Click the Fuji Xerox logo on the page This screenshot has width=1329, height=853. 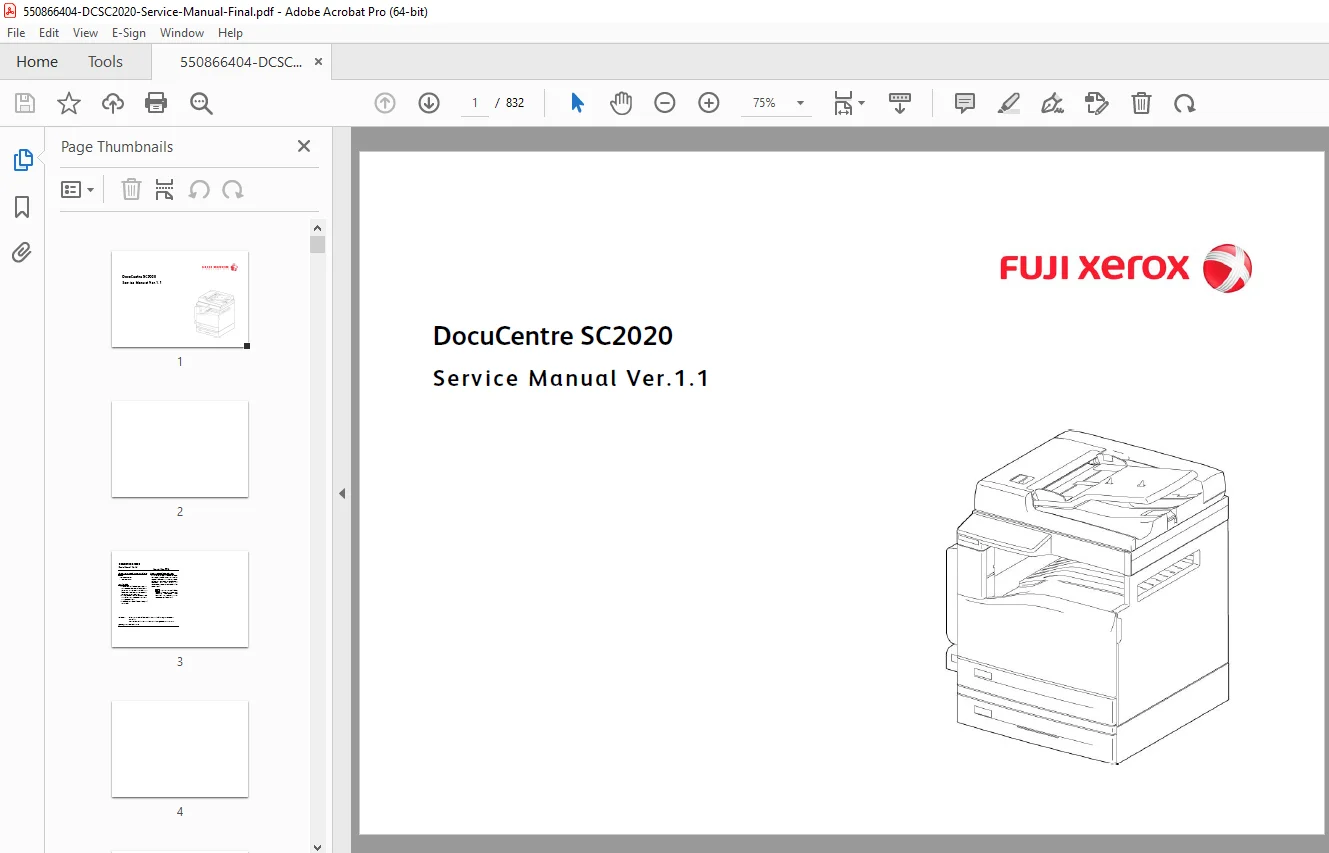click(x=1126, y=268)
